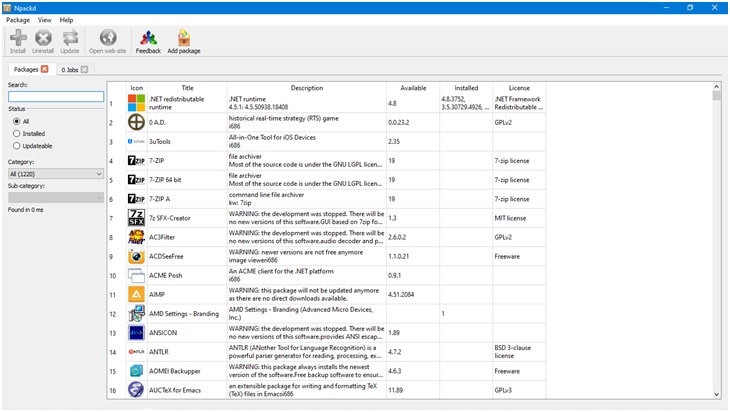Open the Package menu
This screenshot has height=412, width=730.
pos(18,20)
